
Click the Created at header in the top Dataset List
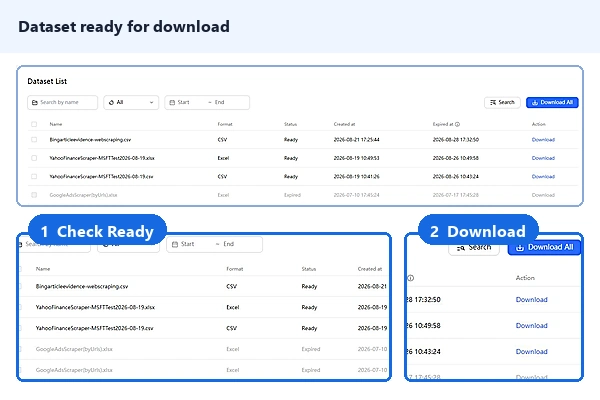(x=344, y=124)
